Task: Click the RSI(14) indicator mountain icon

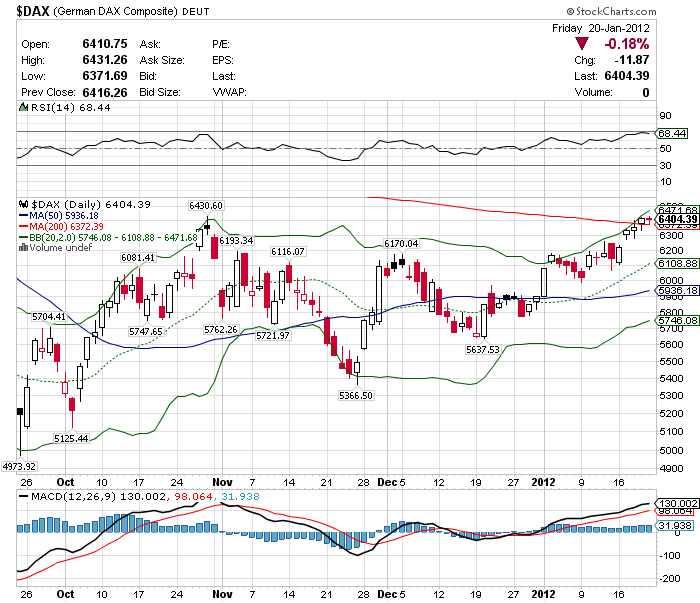Action: [x=23, y=107]
